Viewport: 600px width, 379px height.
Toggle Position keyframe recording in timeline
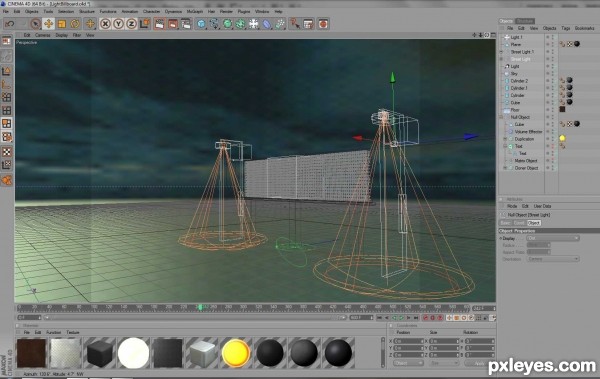pos(450,318)
